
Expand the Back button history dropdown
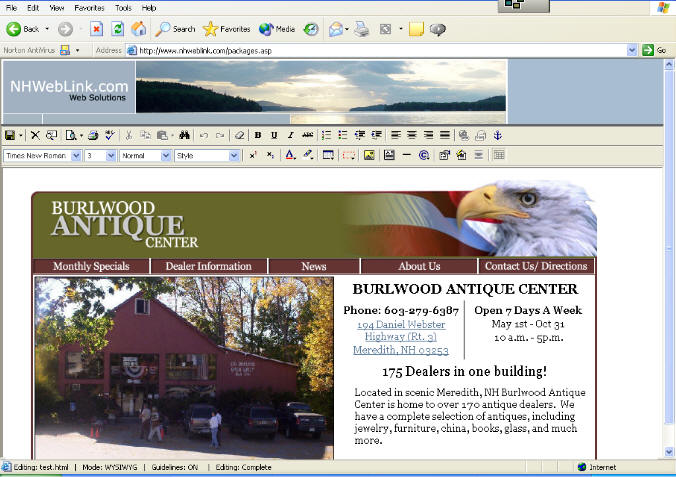coord(47,29)
